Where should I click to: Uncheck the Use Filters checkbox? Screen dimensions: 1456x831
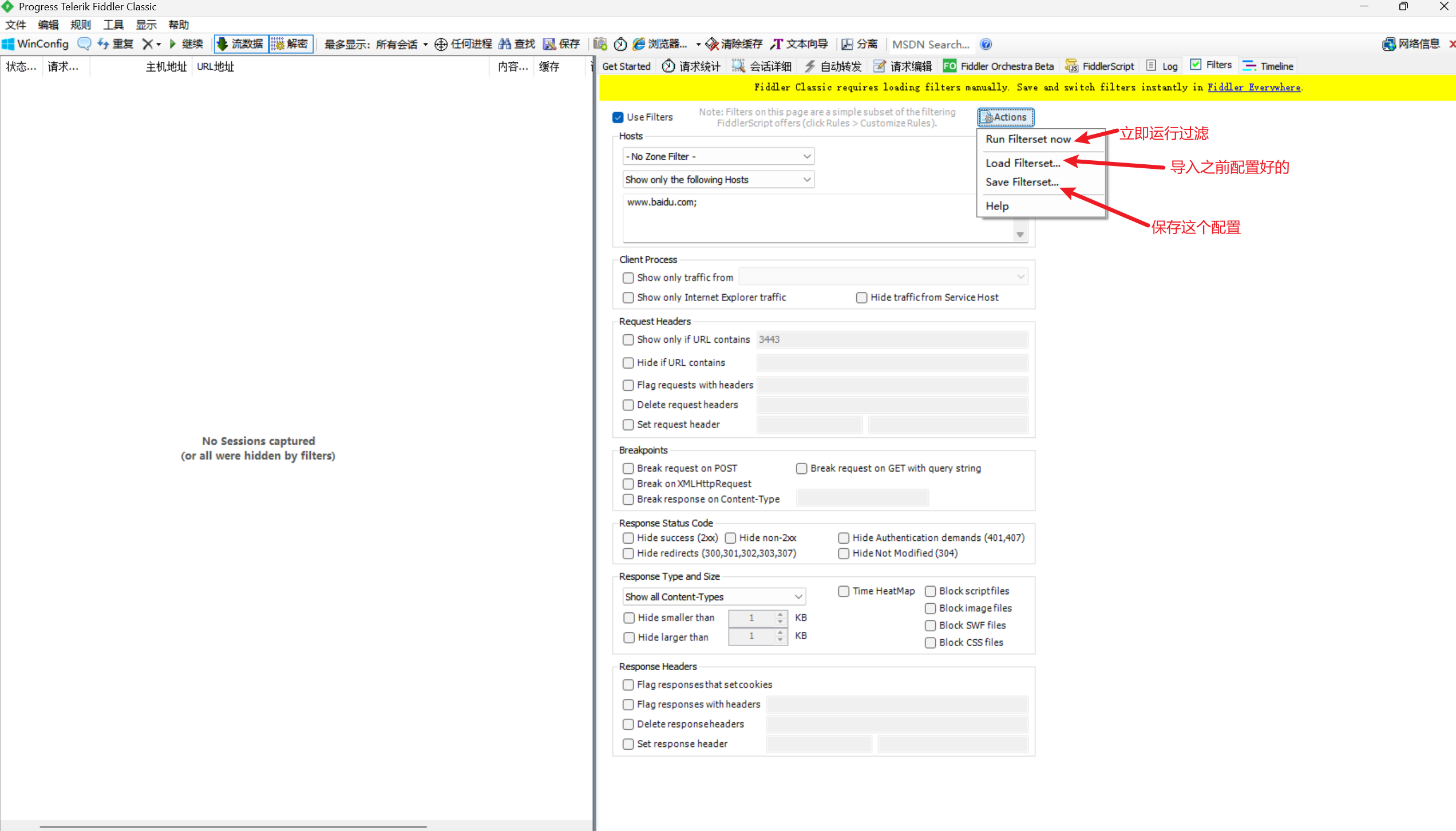click(618, 117)
